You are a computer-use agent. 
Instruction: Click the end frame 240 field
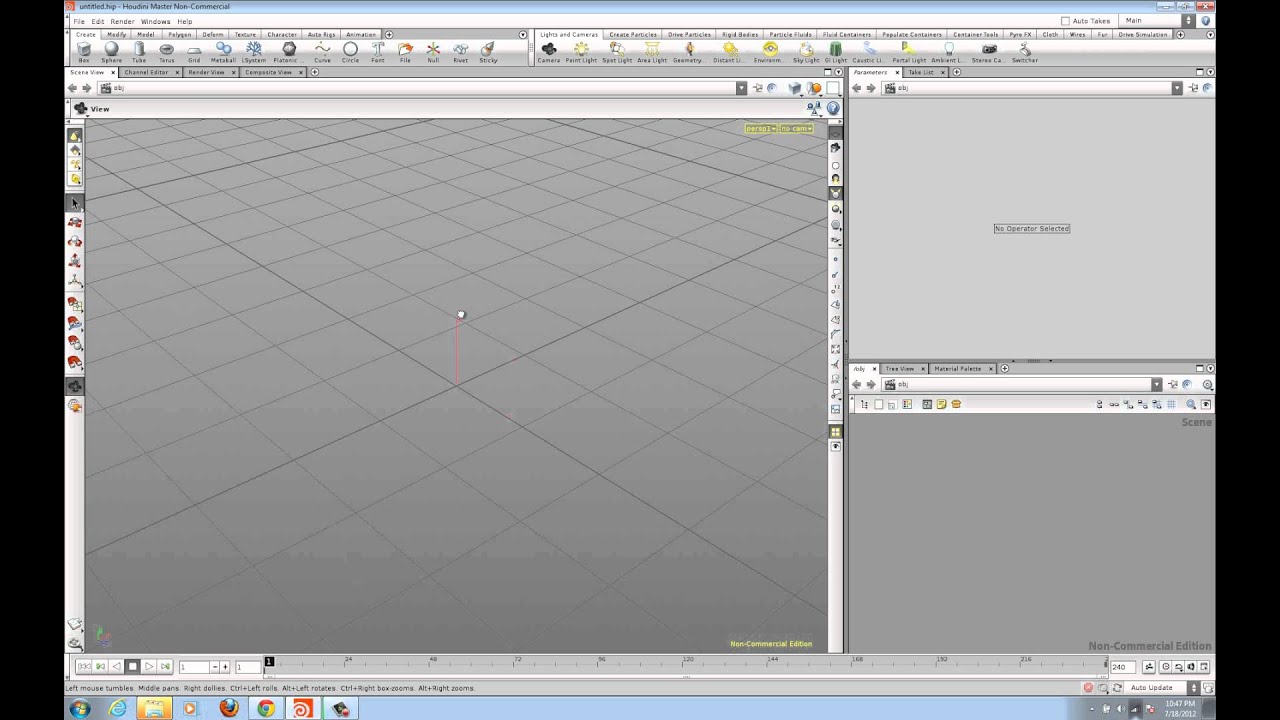pyautogui.click(x=1122, y=667)
